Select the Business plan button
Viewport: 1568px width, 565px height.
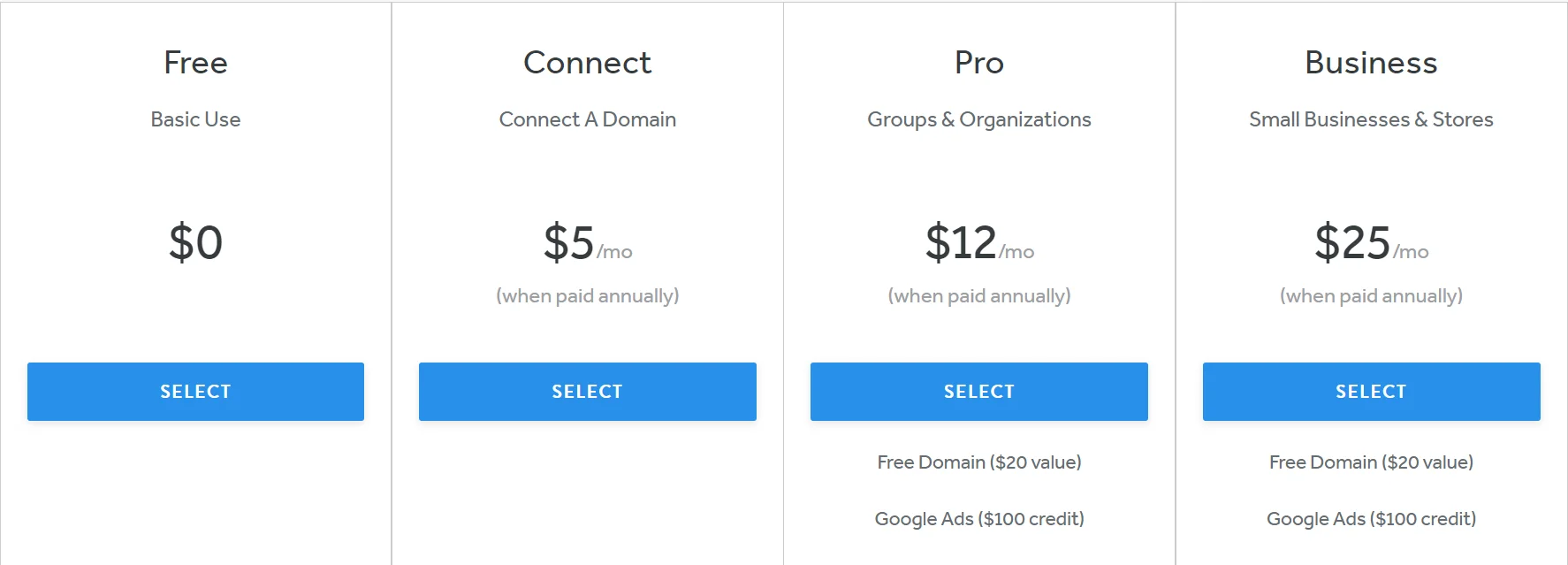pos(1371,392)
